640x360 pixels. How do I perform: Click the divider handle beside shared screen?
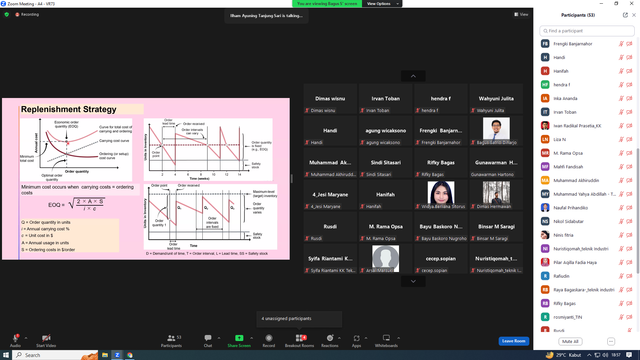[x=292, y=179]
